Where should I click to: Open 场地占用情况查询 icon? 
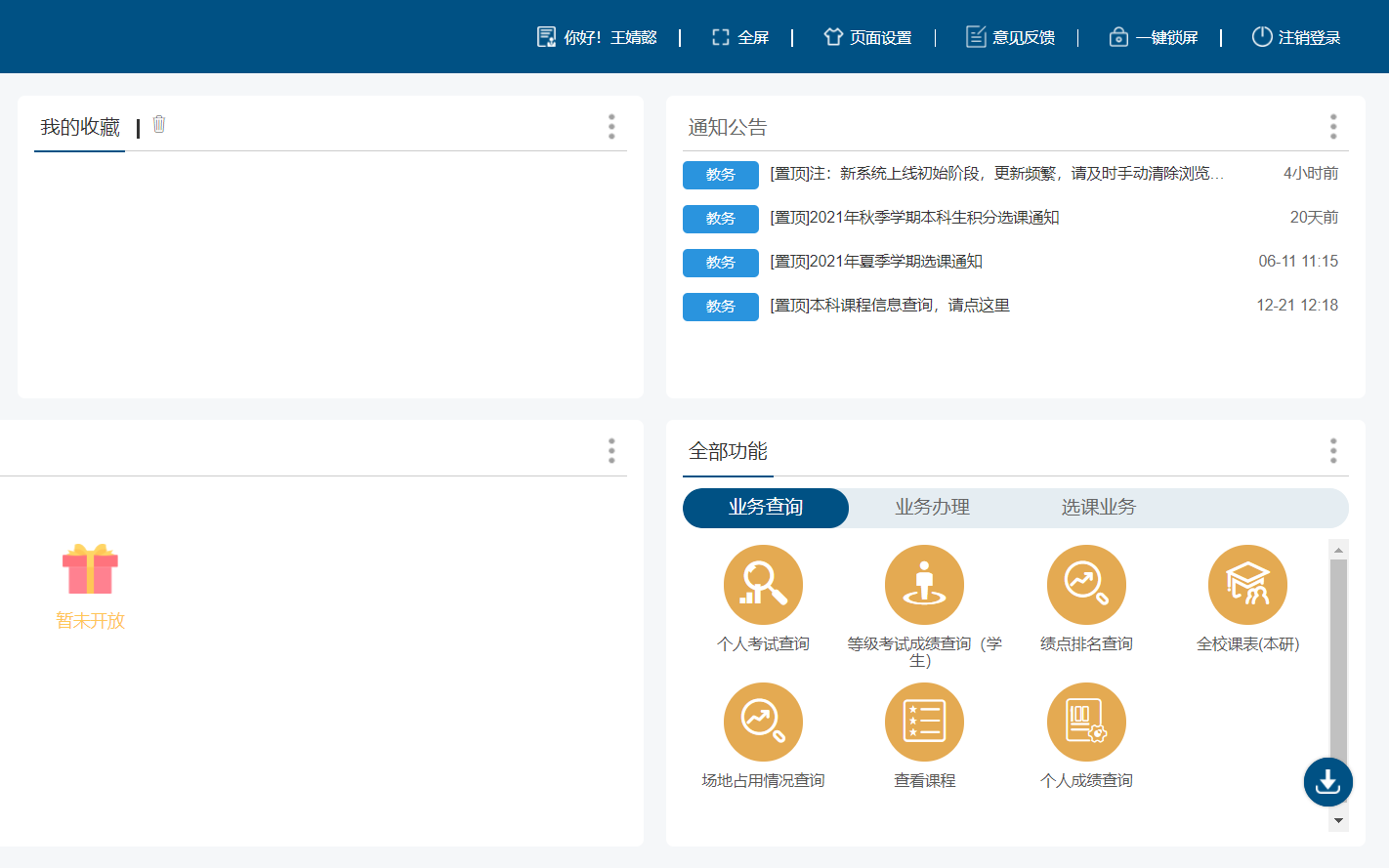click(x=763, y=723)
